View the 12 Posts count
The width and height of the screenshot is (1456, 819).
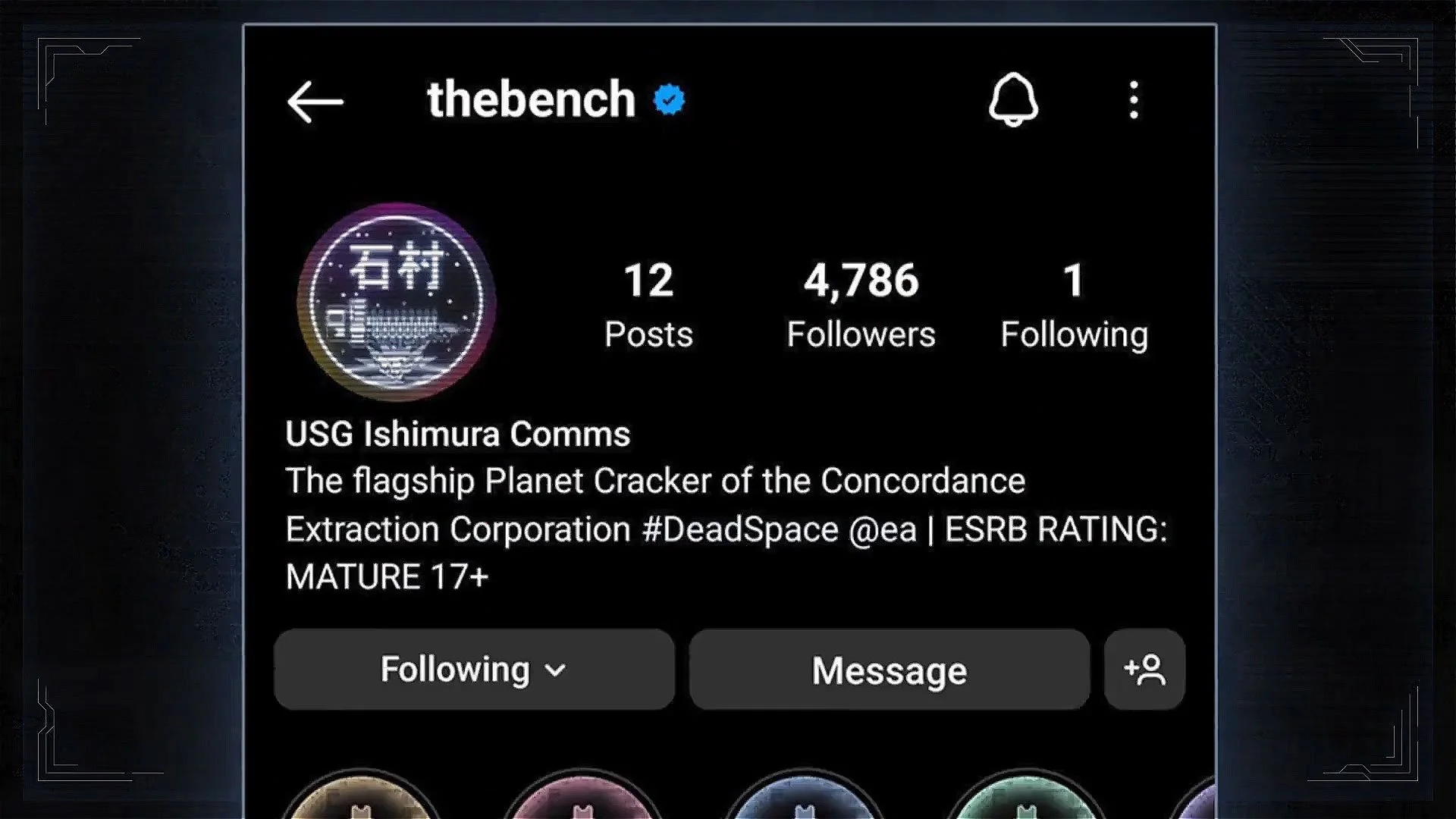point(648,305)
